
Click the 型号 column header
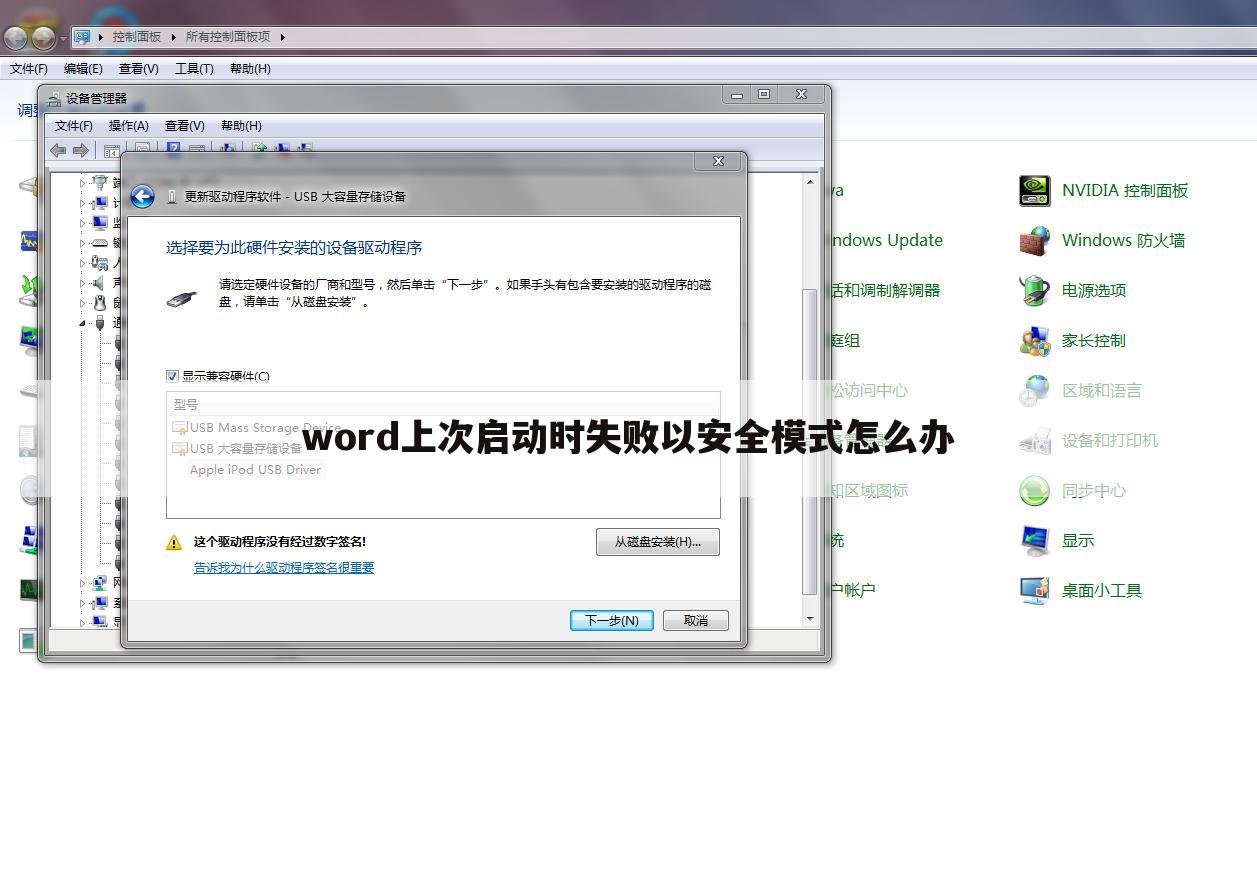[443, 404]
